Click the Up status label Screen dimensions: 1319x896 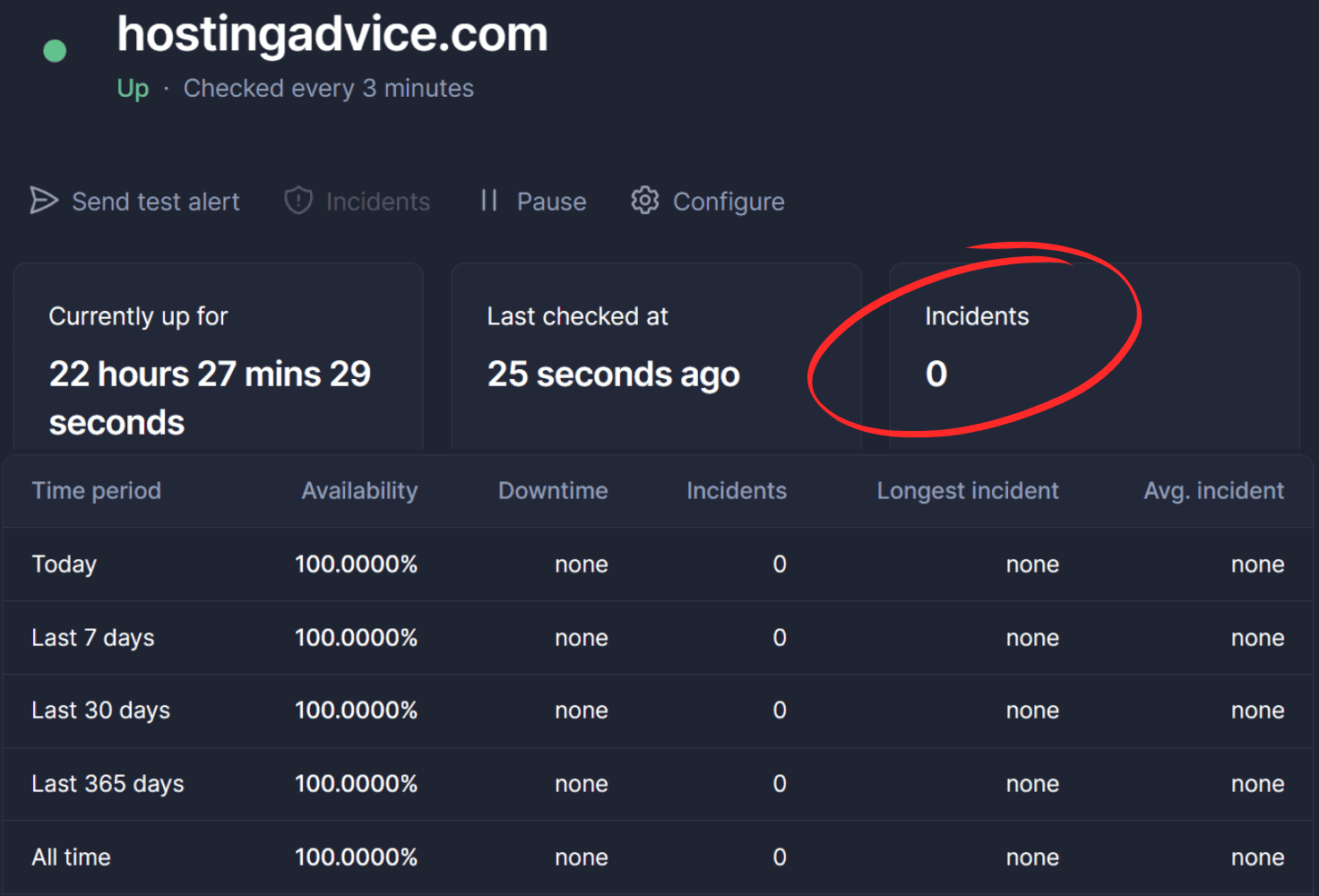point(133,88)
